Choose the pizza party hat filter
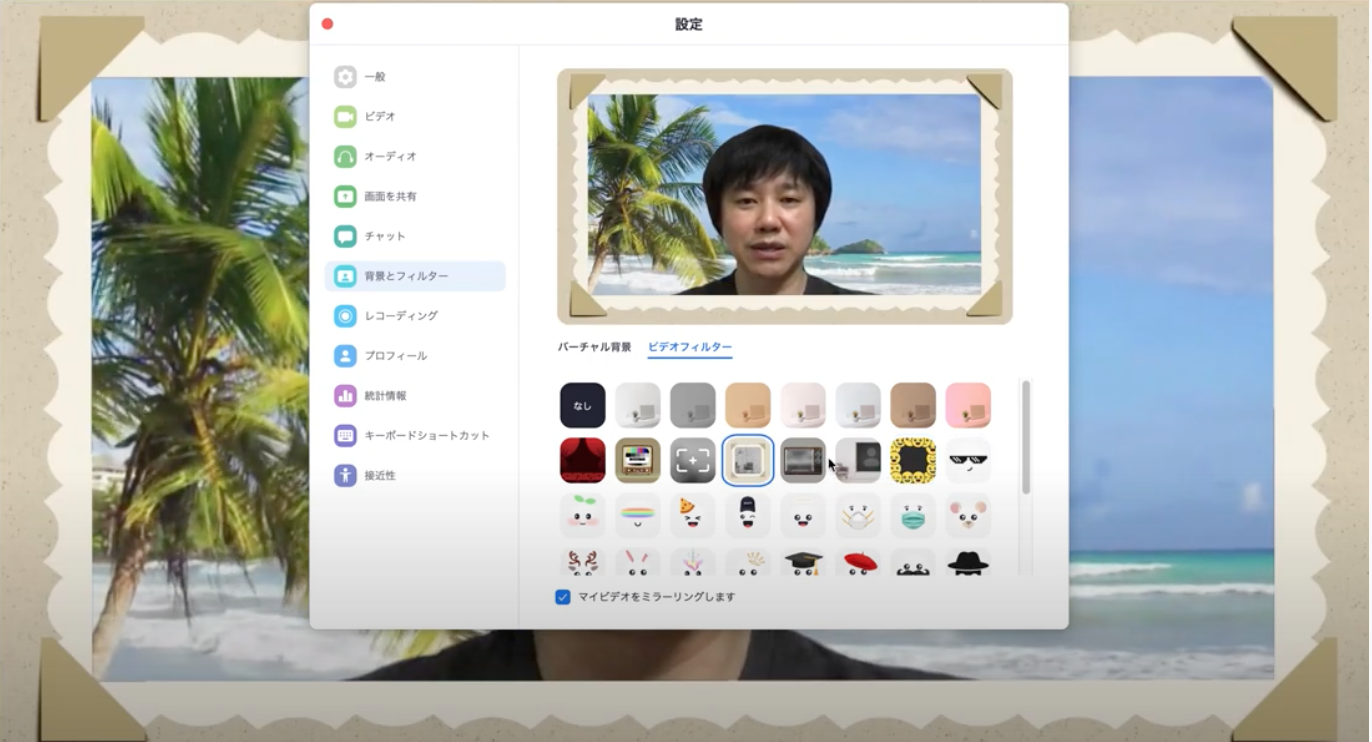 [693, 516]
